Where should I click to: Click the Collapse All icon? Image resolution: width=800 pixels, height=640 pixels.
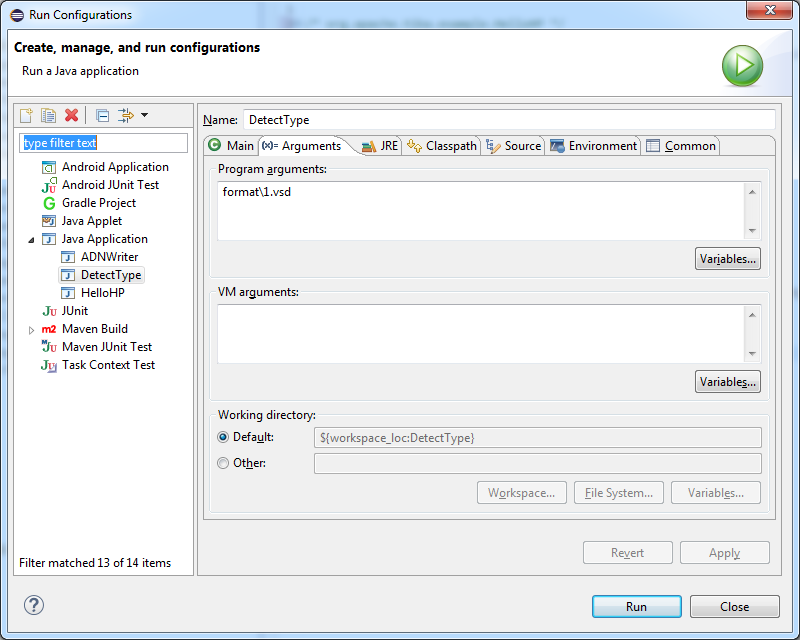pos(103,116)
